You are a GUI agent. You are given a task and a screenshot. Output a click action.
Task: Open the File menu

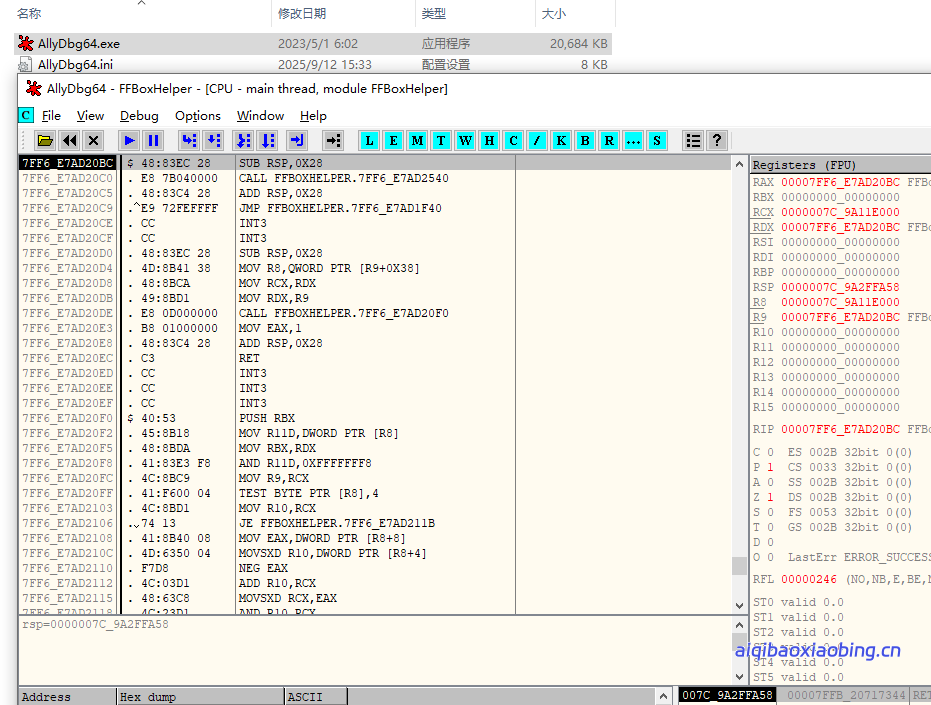(51, 116)
